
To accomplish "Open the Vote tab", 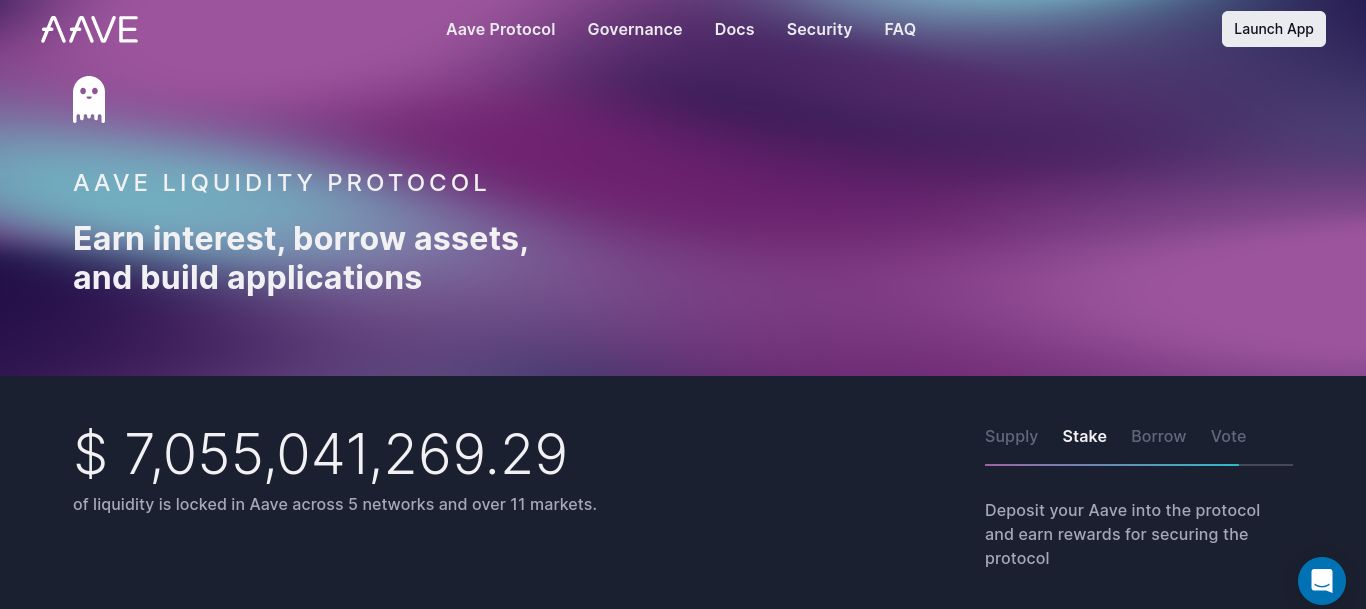I will [x=1228, y=436].
